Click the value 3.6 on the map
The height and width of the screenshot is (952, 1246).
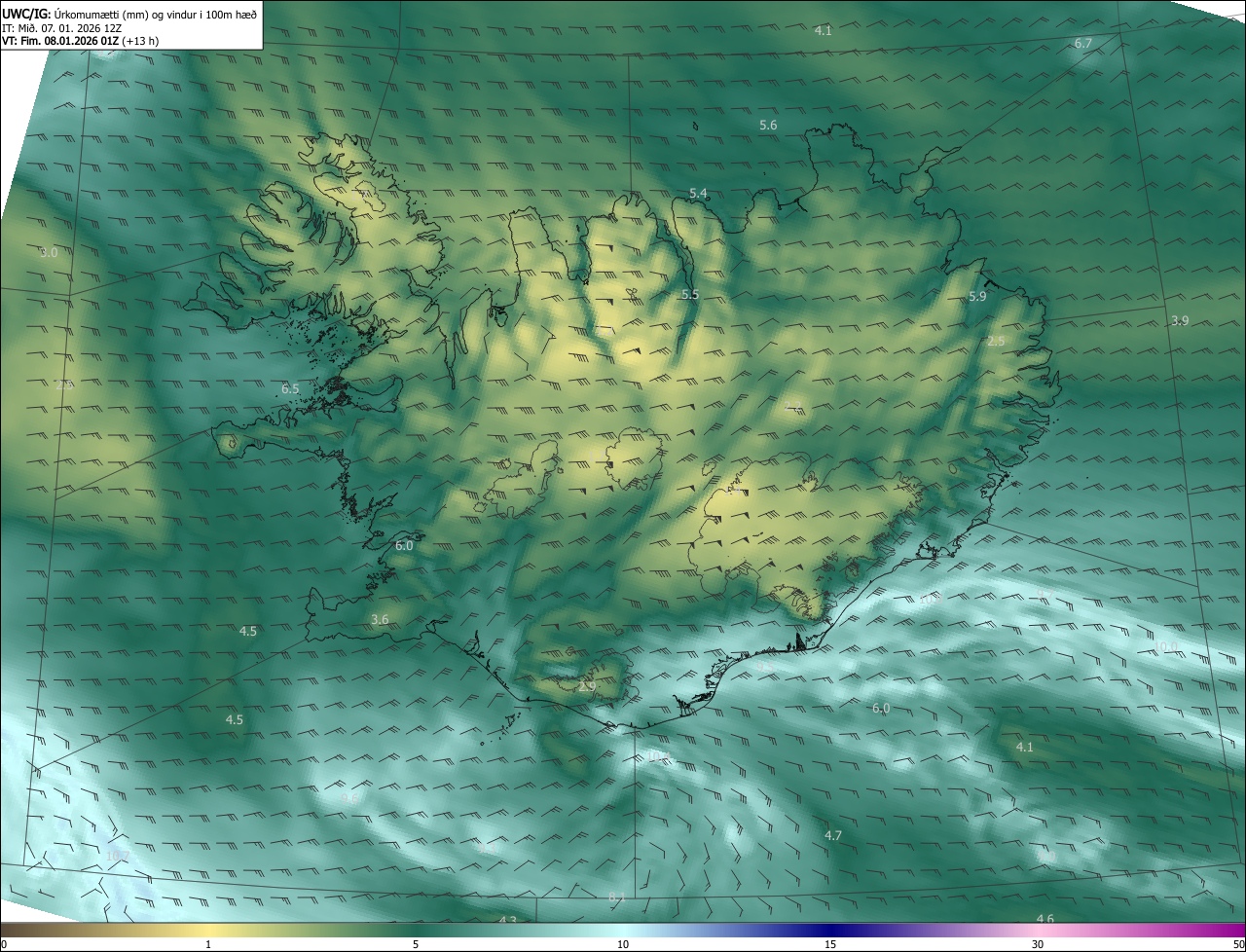380,619
